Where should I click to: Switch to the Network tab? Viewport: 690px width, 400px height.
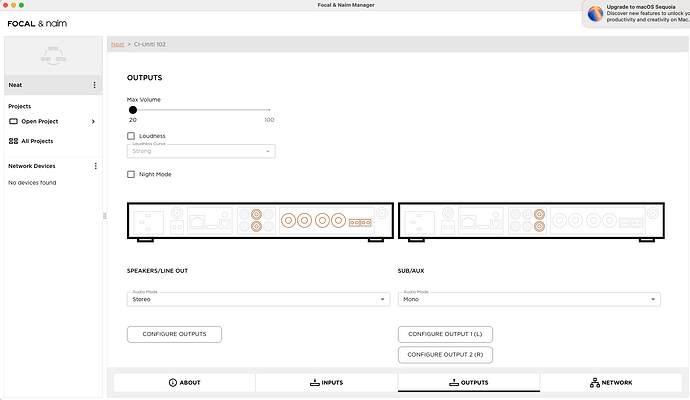pos(611,382)
